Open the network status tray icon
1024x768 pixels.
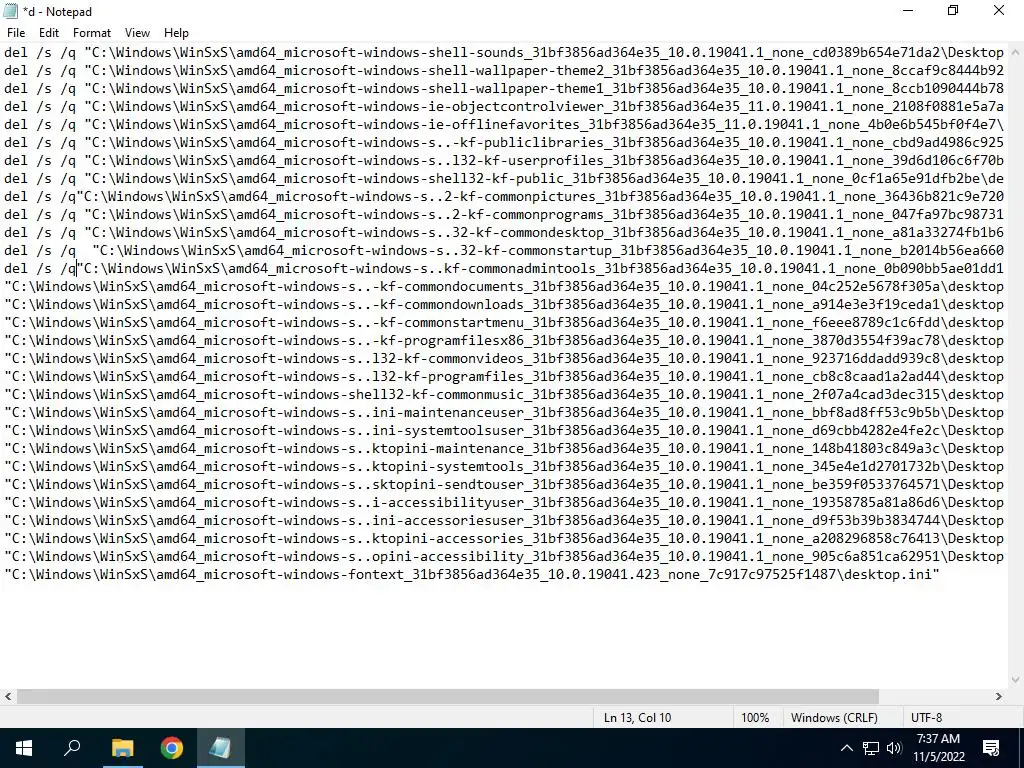871,748
